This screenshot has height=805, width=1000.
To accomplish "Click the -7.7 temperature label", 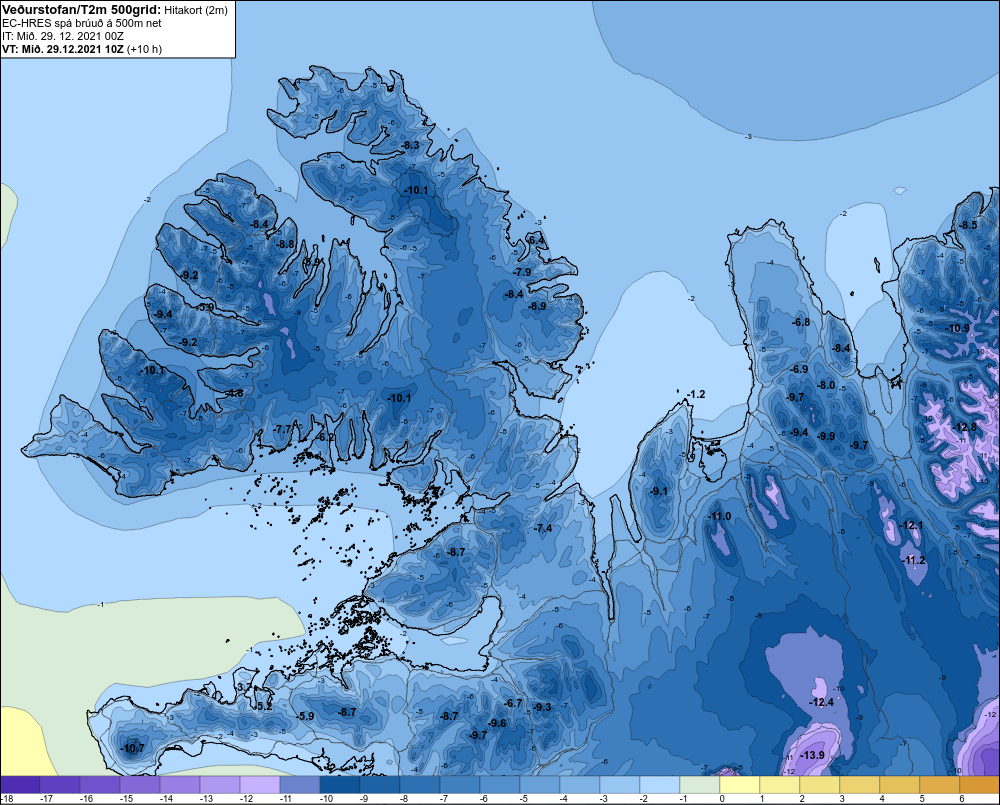I will click(x=283, y=429).
